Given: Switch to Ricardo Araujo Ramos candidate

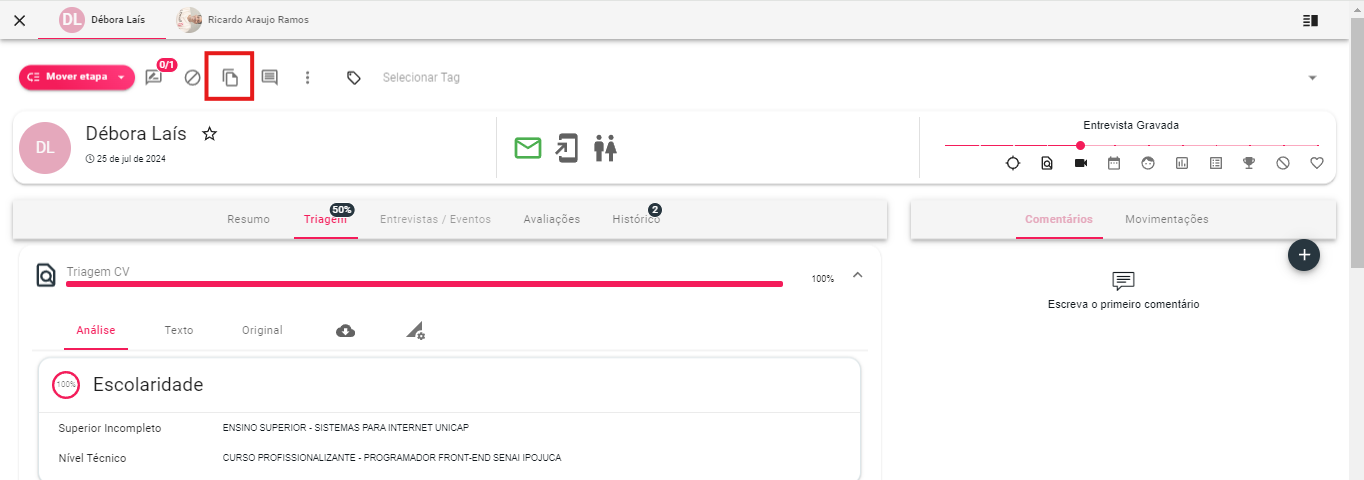Looking at the screenshot, I should click(243, 20).
